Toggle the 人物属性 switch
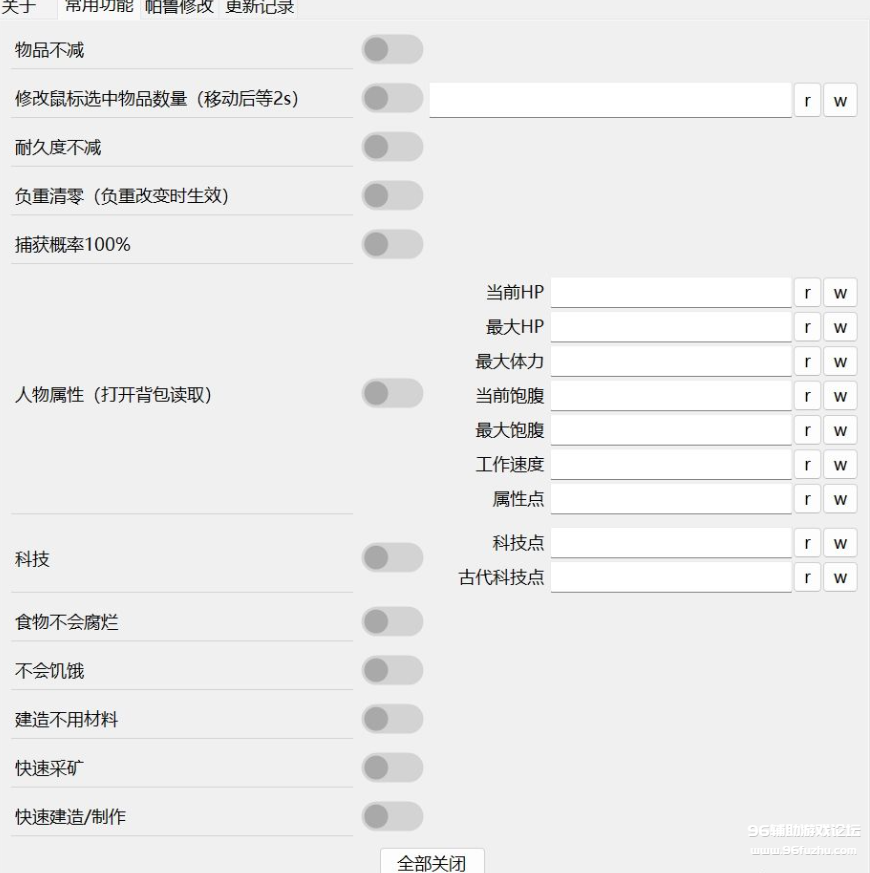The height and width of the screenshot is (873, 870). coord(392,394)
